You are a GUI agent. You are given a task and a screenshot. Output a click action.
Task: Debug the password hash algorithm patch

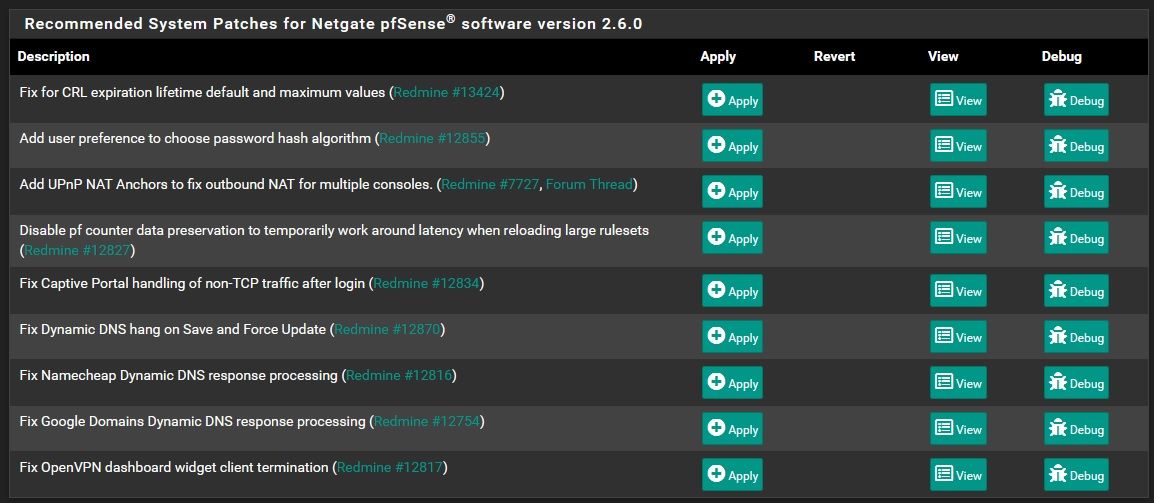click(x=1076, y=145)
